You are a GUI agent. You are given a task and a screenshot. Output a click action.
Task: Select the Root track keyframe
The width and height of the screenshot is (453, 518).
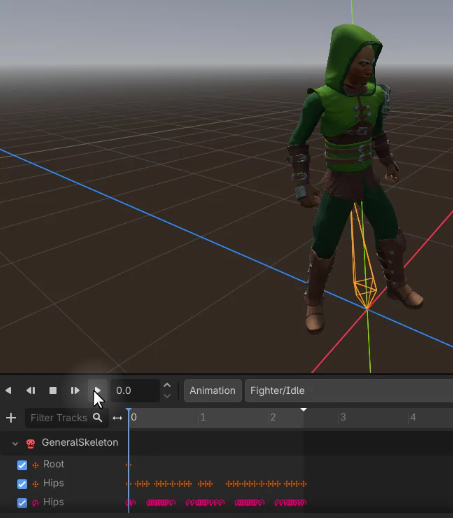[129, 465]
